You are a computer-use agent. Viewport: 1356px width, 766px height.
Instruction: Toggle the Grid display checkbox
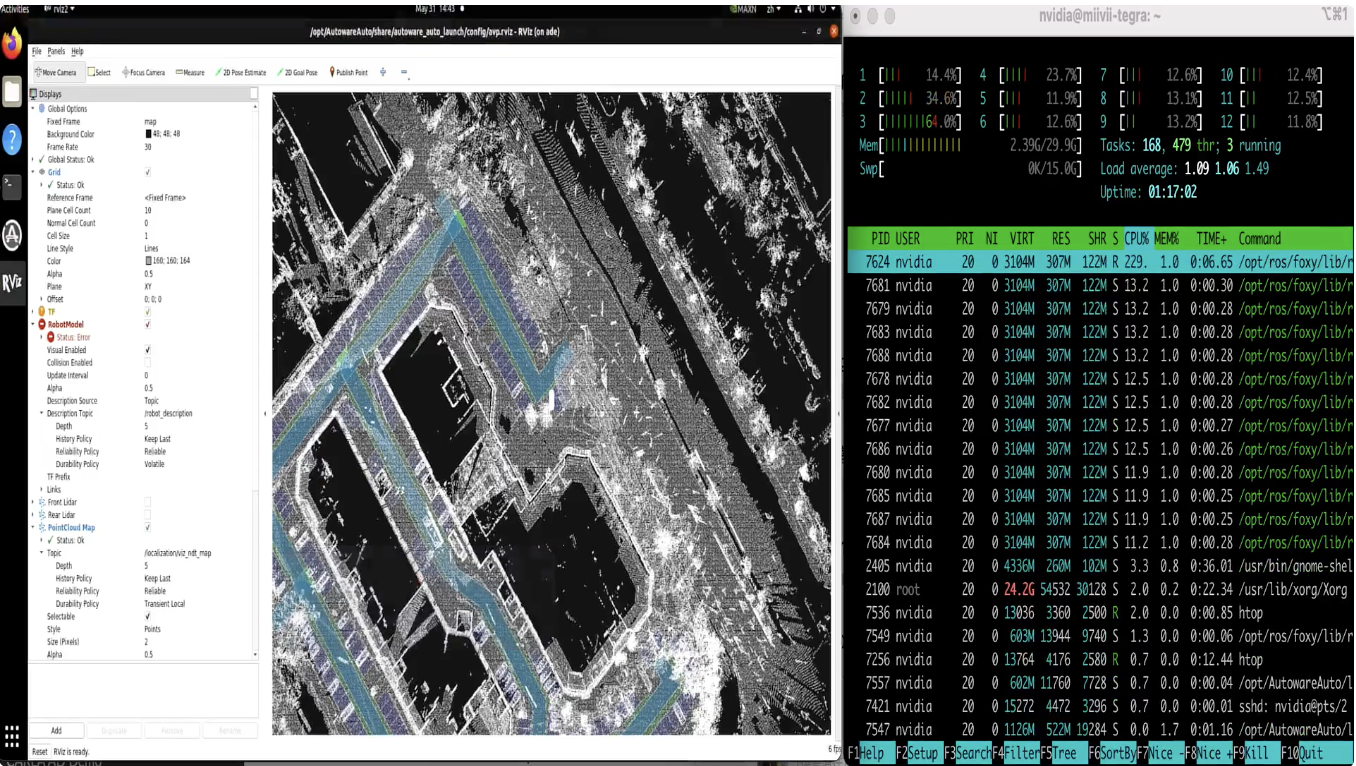(x=148, y=172)
